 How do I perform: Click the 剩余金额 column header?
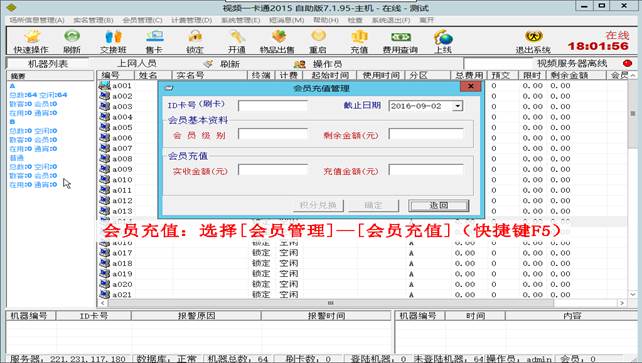tap(576, 75)
